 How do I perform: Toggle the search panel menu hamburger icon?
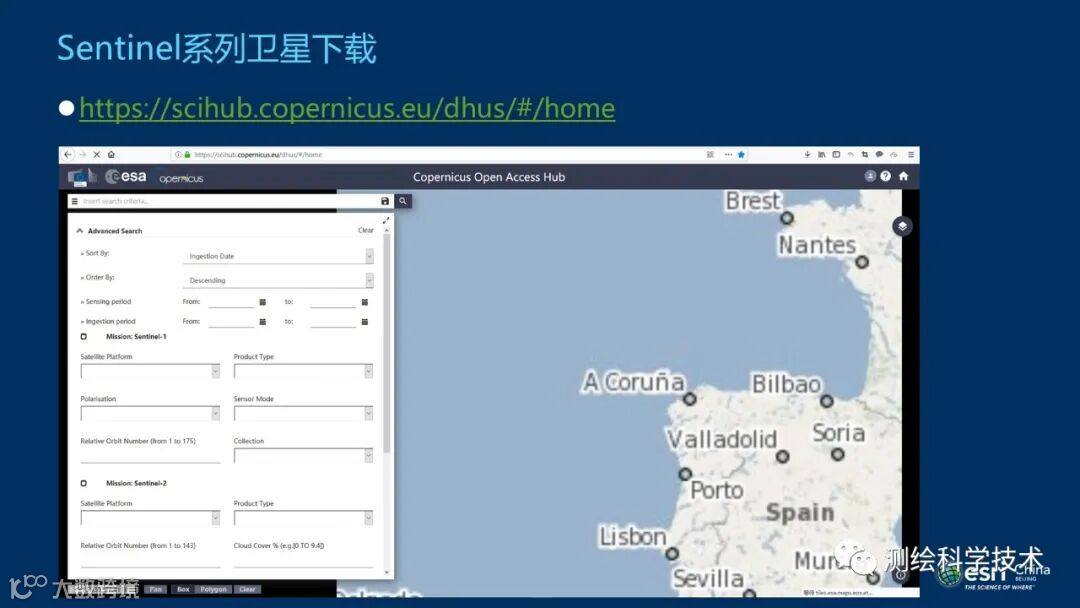pyautogui.click(x=74, y=201)
